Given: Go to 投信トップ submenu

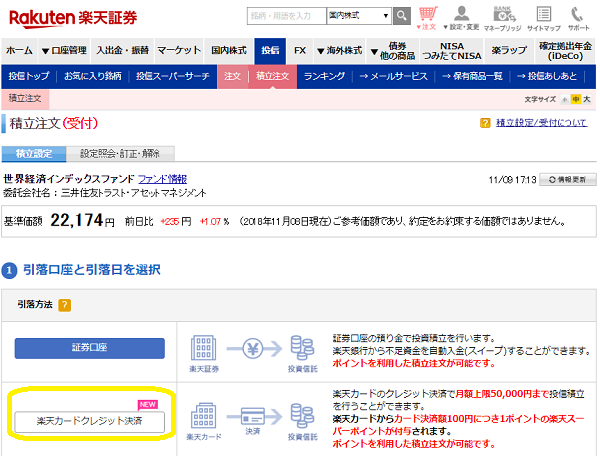Looking at the screenshot, I should pos(29,76).
